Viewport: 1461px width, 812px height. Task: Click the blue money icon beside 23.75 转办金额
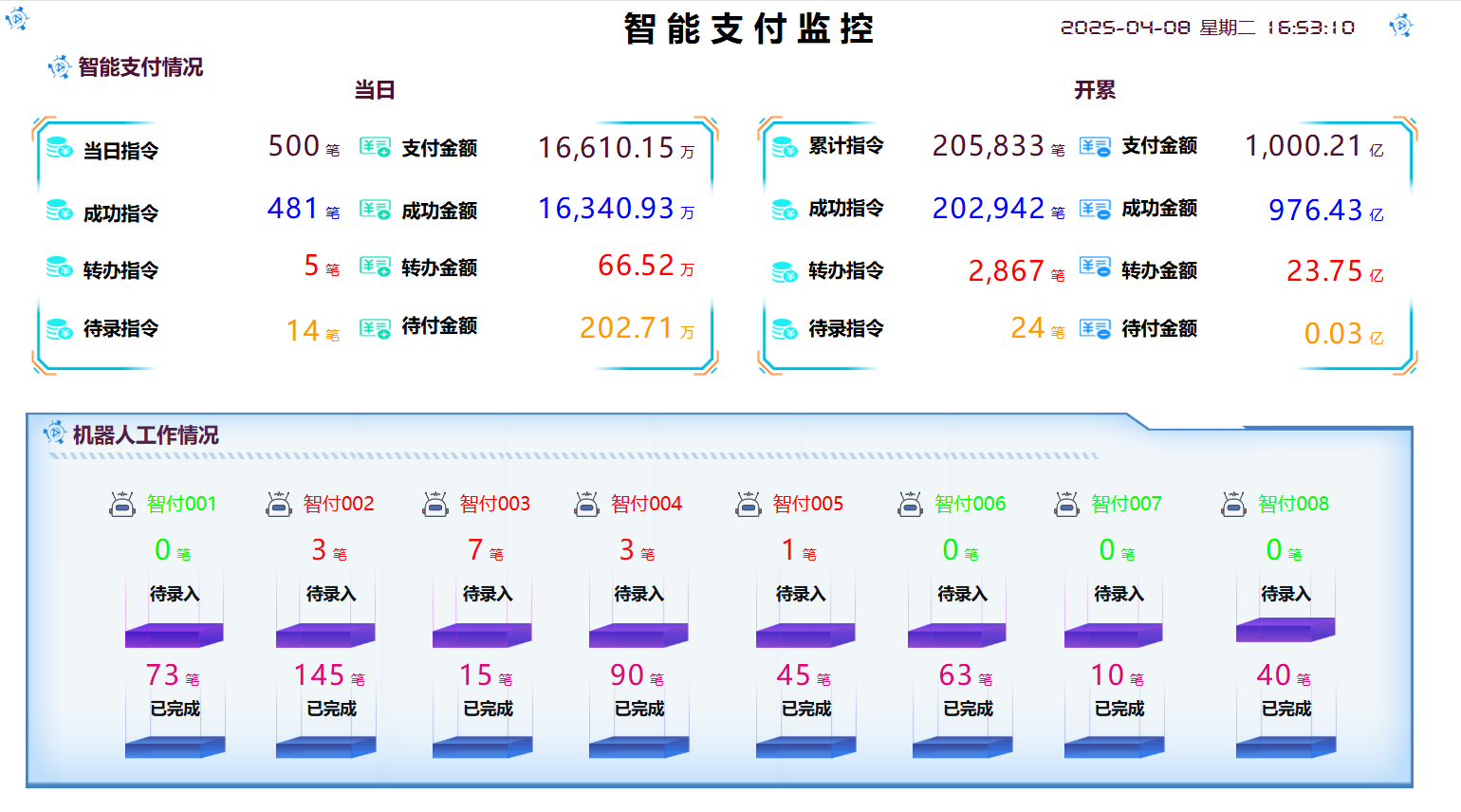[x=1095, y=268]
